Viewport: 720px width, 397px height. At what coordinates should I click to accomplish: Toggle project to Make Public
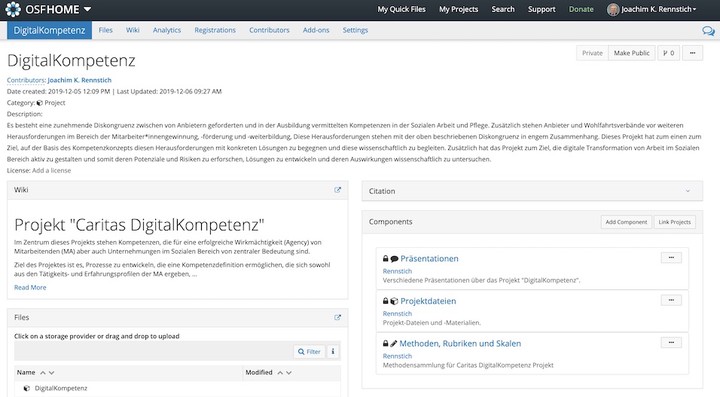(631, 53)
